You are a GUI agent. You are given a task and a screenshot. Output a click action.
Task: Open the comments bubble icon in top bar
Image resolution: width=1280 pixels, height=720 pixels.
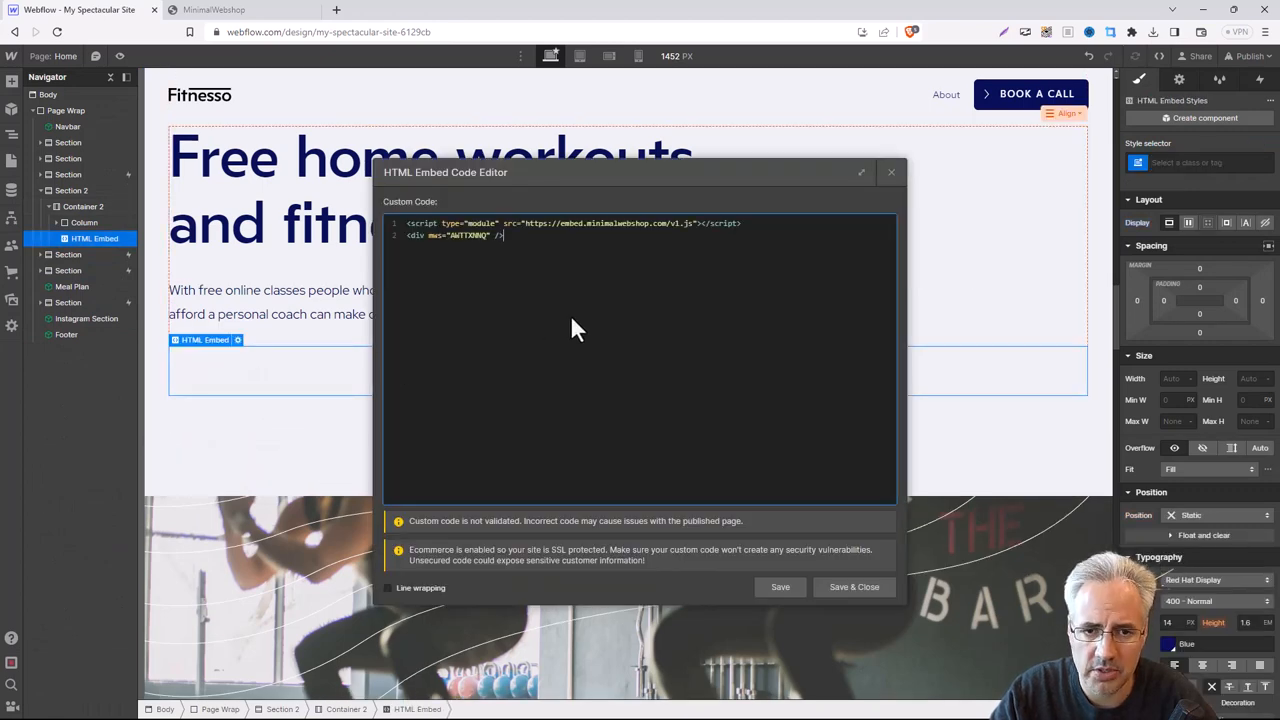[96, 56]
